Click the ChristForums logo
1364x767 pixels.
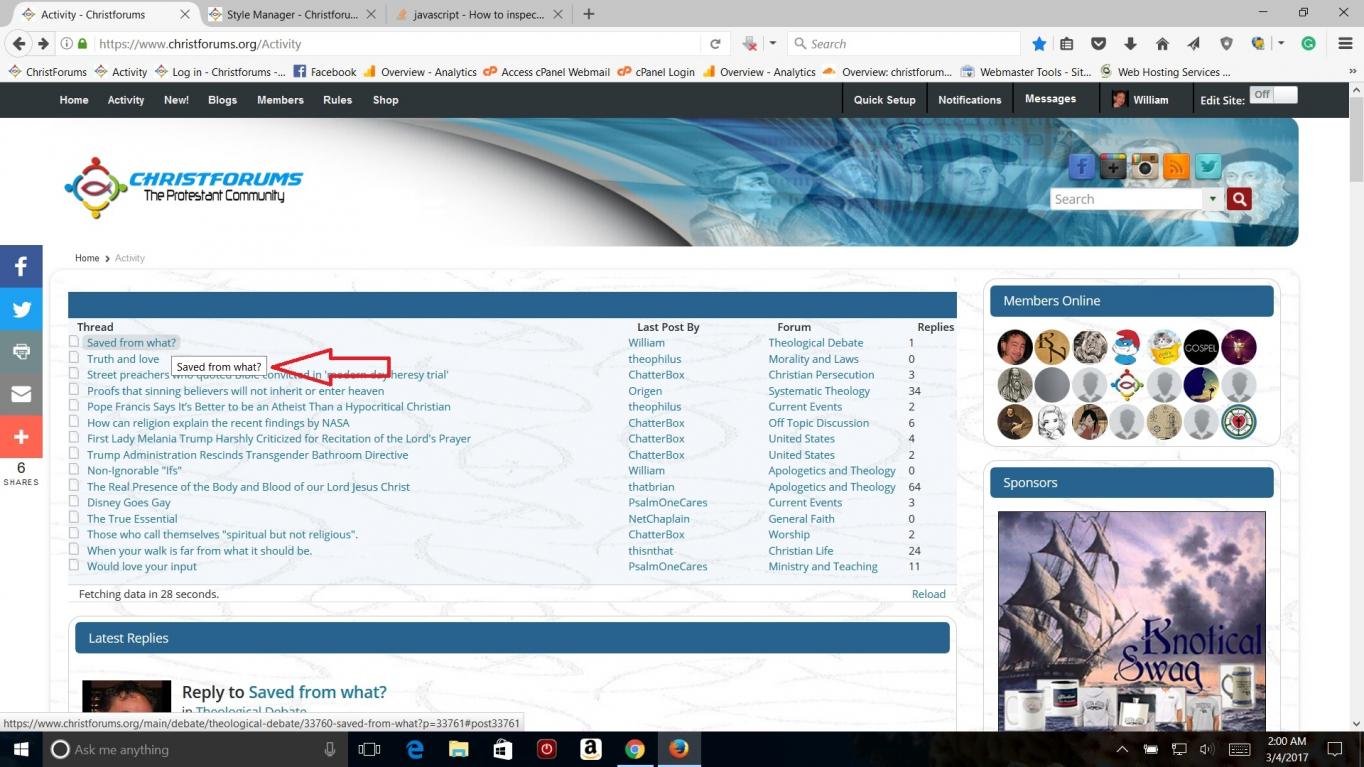tap(183, 187)
